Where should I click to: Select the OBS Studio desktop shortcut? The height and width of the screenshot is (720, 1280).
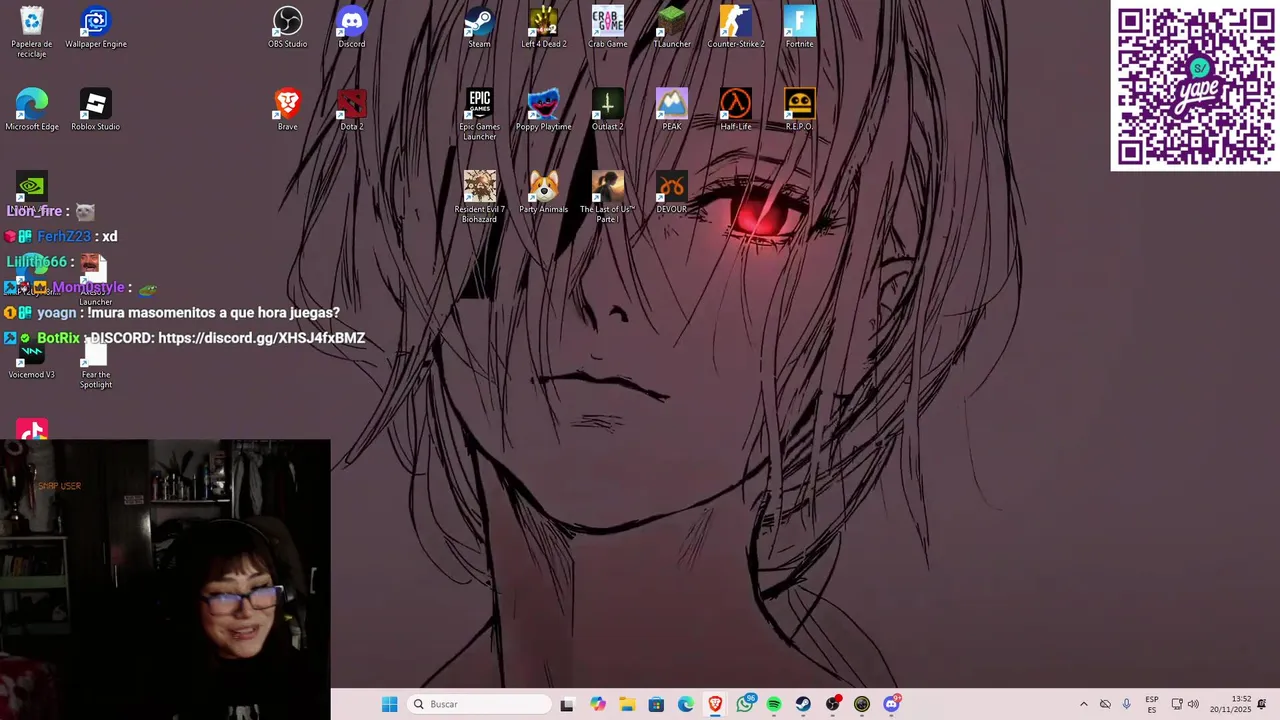click(x=288, y=28)
